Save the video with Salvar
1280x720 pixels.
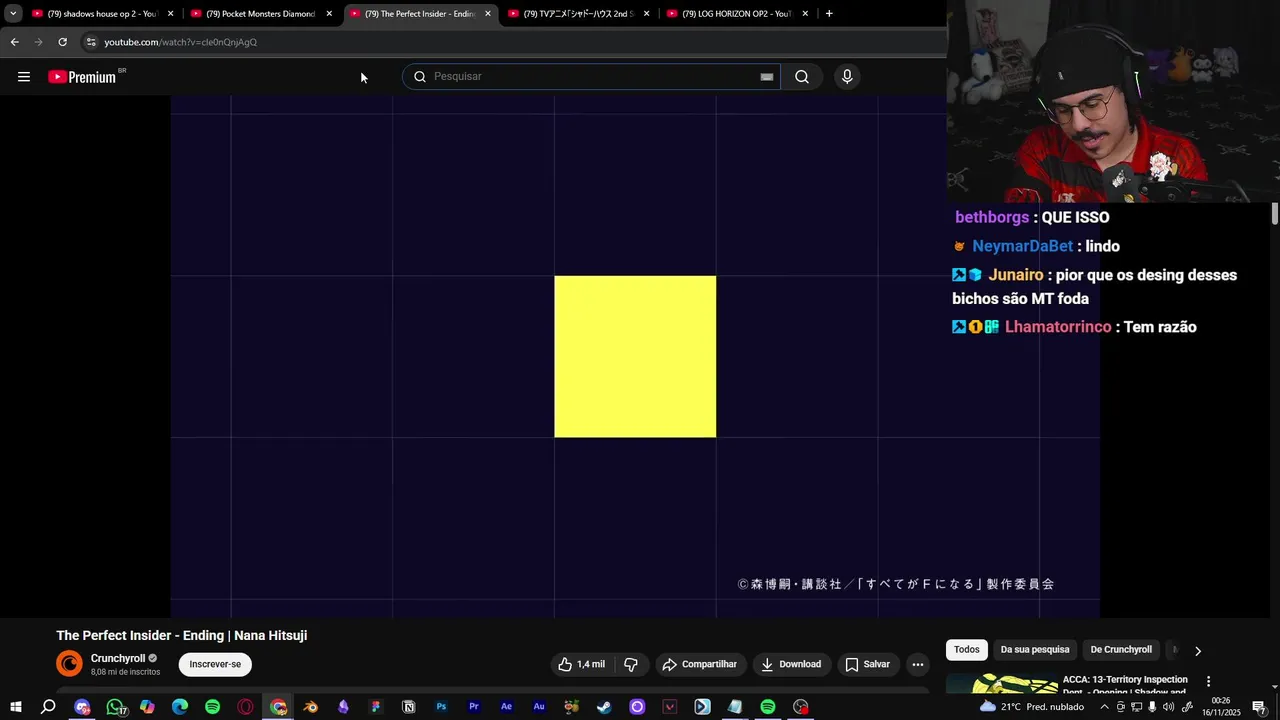tap(867, 664)
